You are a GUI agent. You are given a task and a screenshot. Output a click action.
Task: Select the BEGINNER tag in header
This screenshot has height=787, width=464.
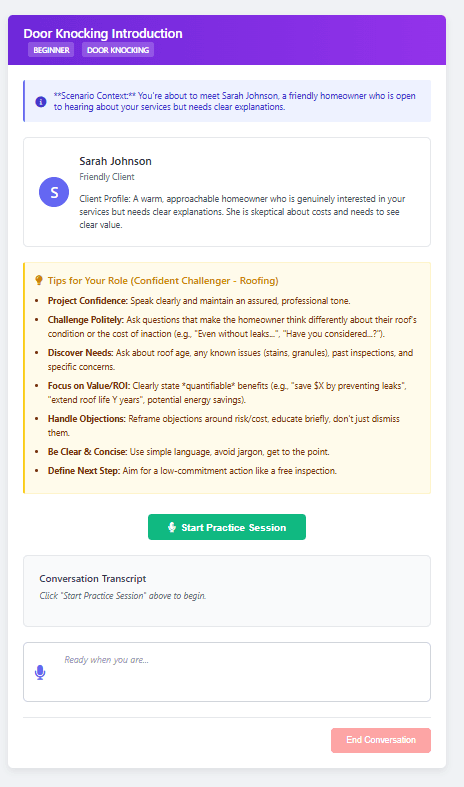(51, 50)
